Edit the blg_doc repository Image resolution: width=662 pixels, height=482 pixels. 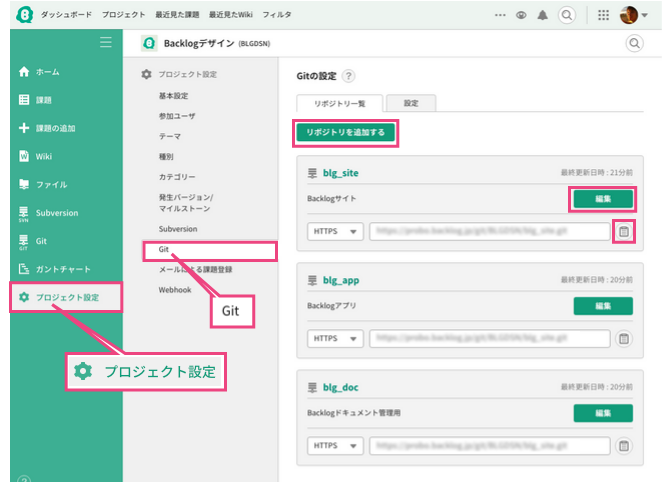point(603,413)
